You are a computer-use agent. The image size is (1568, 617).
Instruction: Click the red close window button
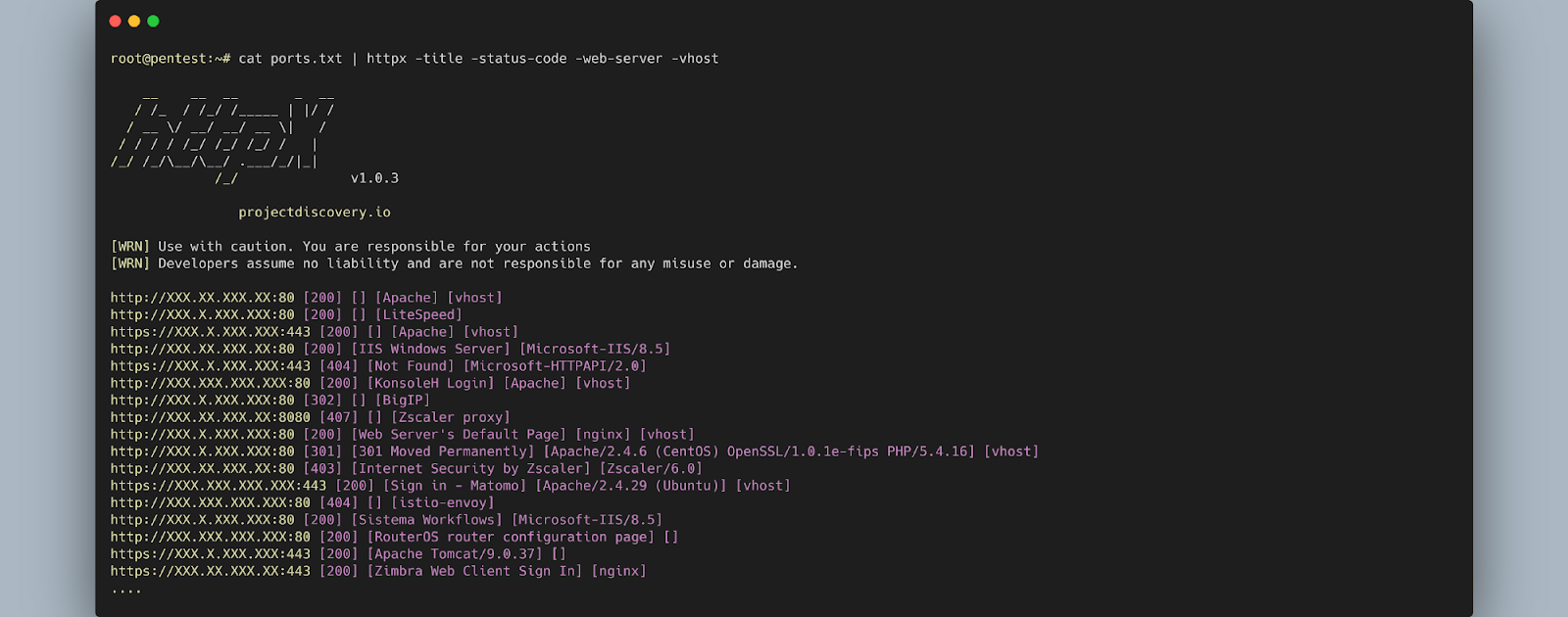(116, 21)
